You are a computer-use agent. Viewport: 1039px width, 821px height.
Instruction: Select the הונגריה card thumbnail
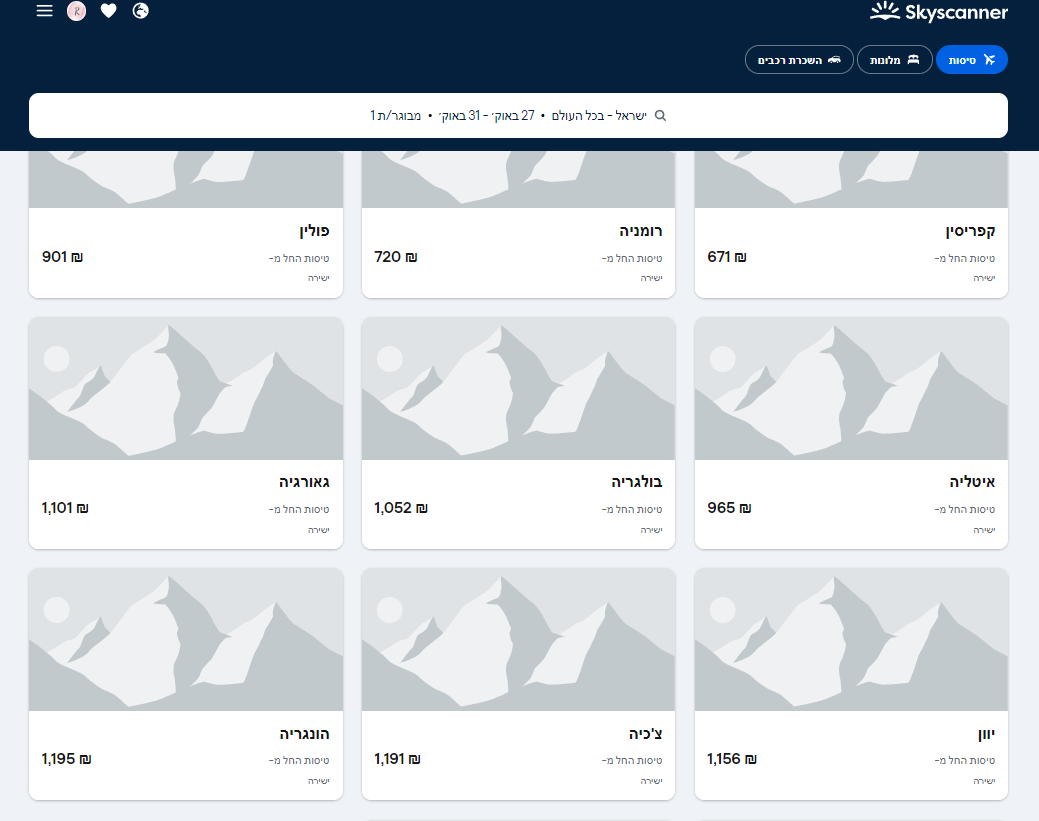coord(186,639)
